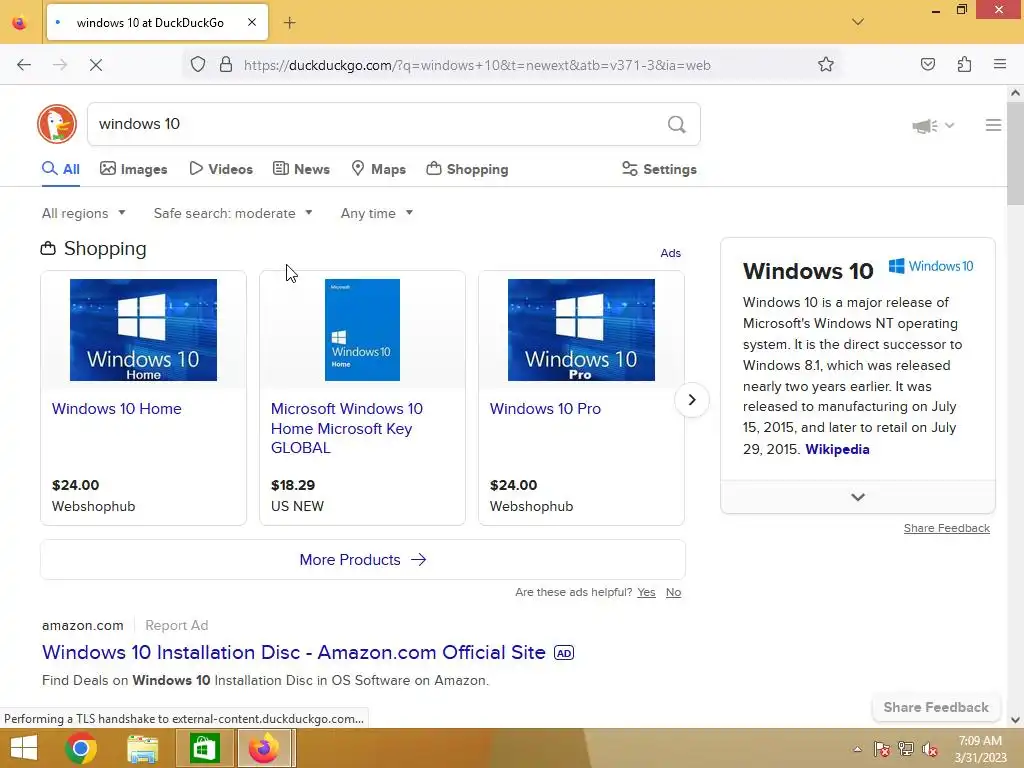1024x768 pixels.
Task: Click the padlock site security icon
Action: (x=226, y=65)
